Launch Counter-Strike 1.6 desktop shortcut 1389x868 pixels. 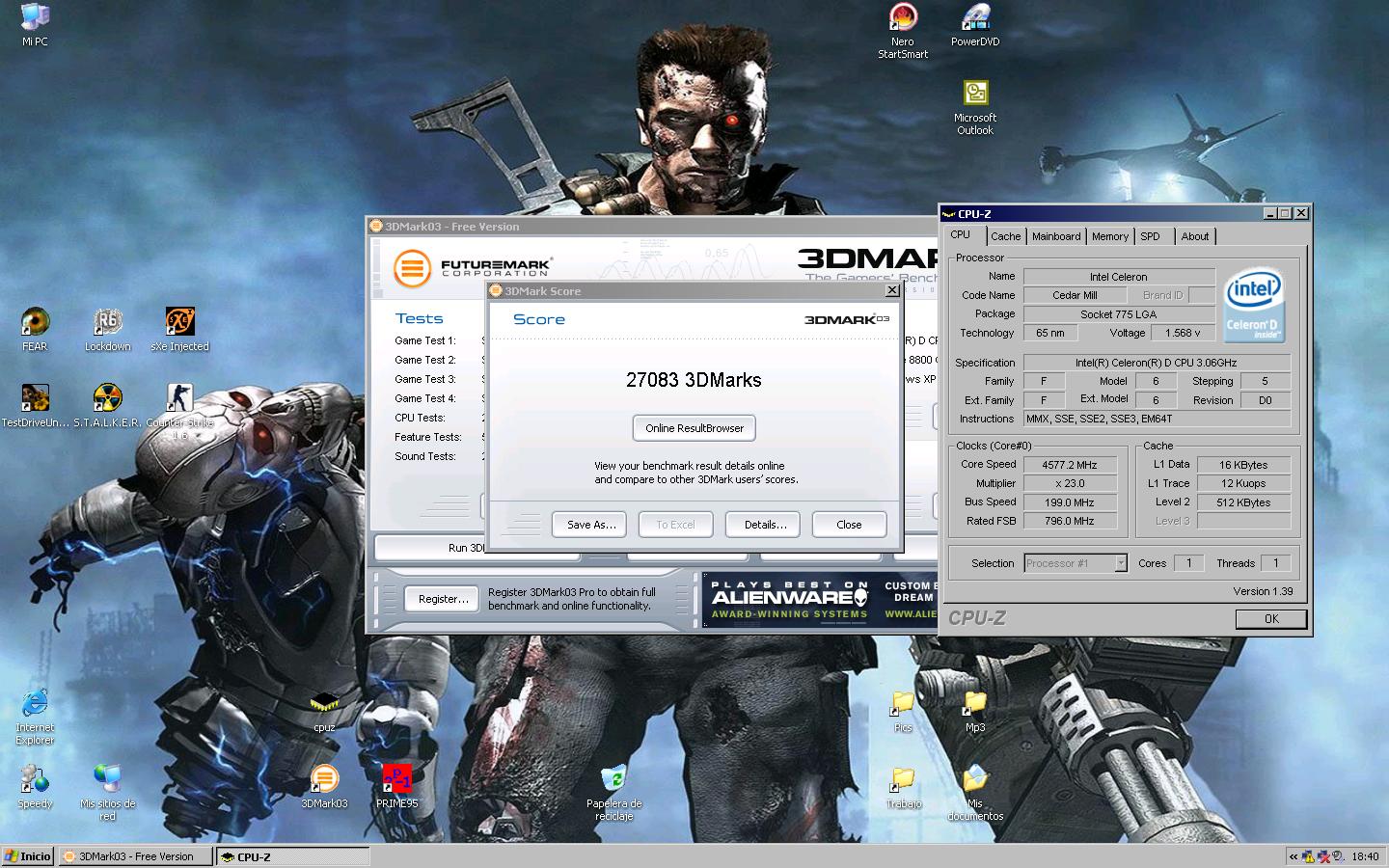[x=179, y=411]
